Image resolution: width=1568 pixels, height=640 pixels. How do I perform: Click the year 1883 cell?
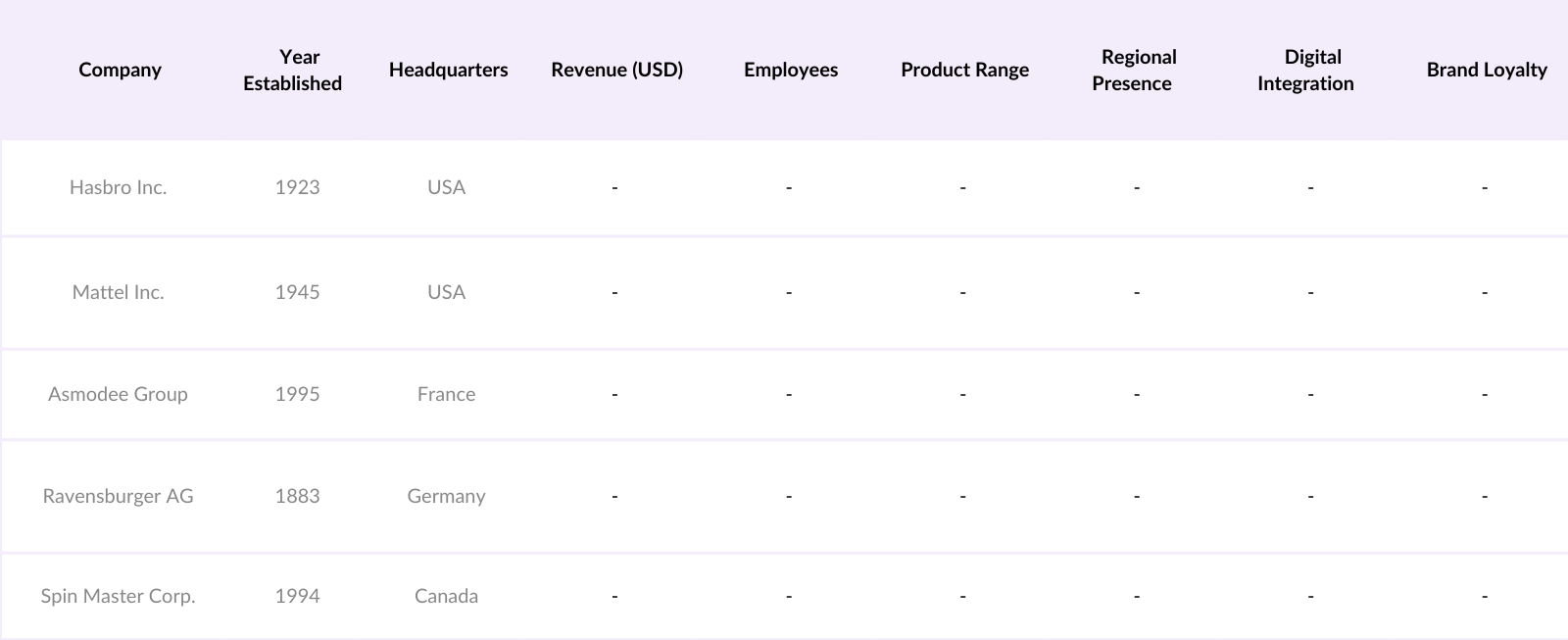click(297, 496)
